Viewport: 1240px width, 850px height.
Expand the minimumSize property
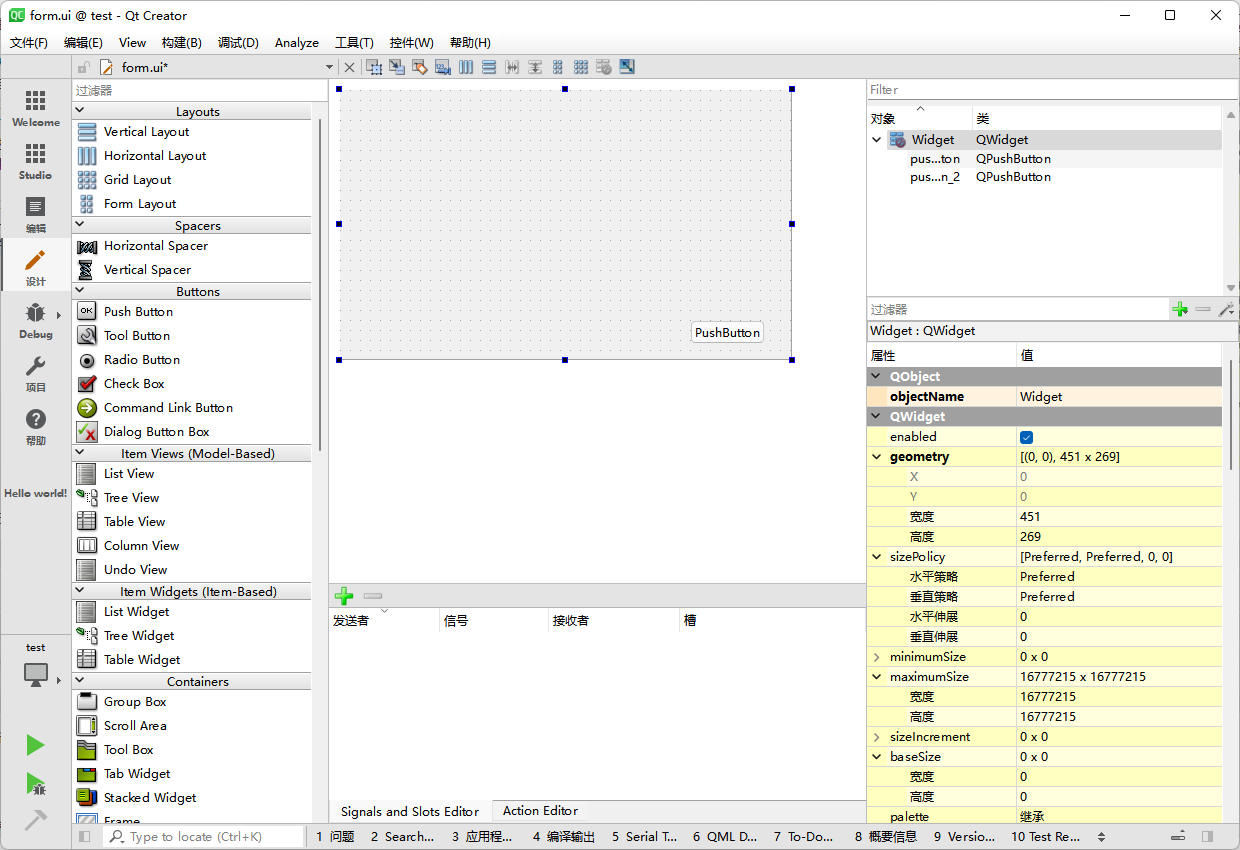coord(877,657)
